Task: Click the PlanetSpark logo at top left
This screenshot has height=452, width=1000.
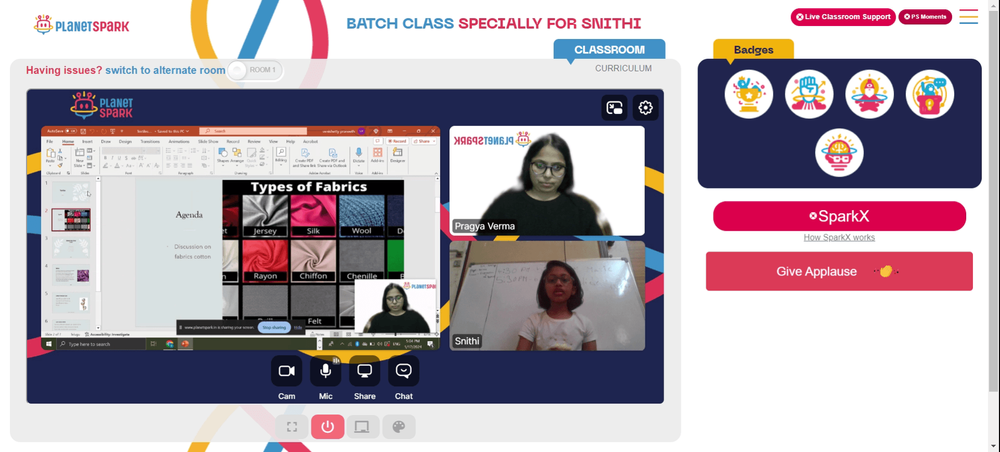Action: pyautogui.click(x=82, y=26)
